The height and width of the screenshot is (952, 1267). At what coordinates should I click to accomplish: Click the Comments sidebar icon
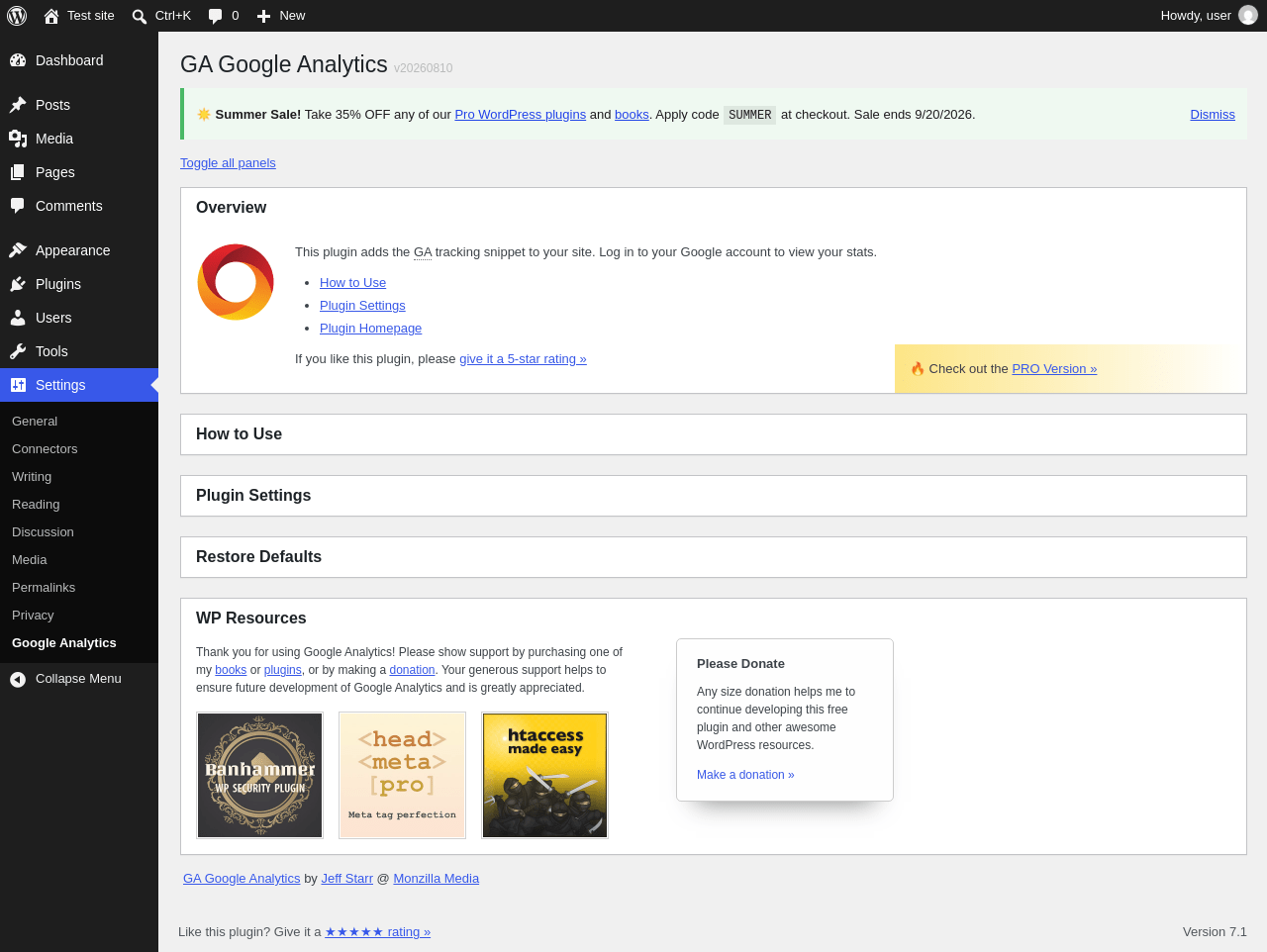point(18,206)
